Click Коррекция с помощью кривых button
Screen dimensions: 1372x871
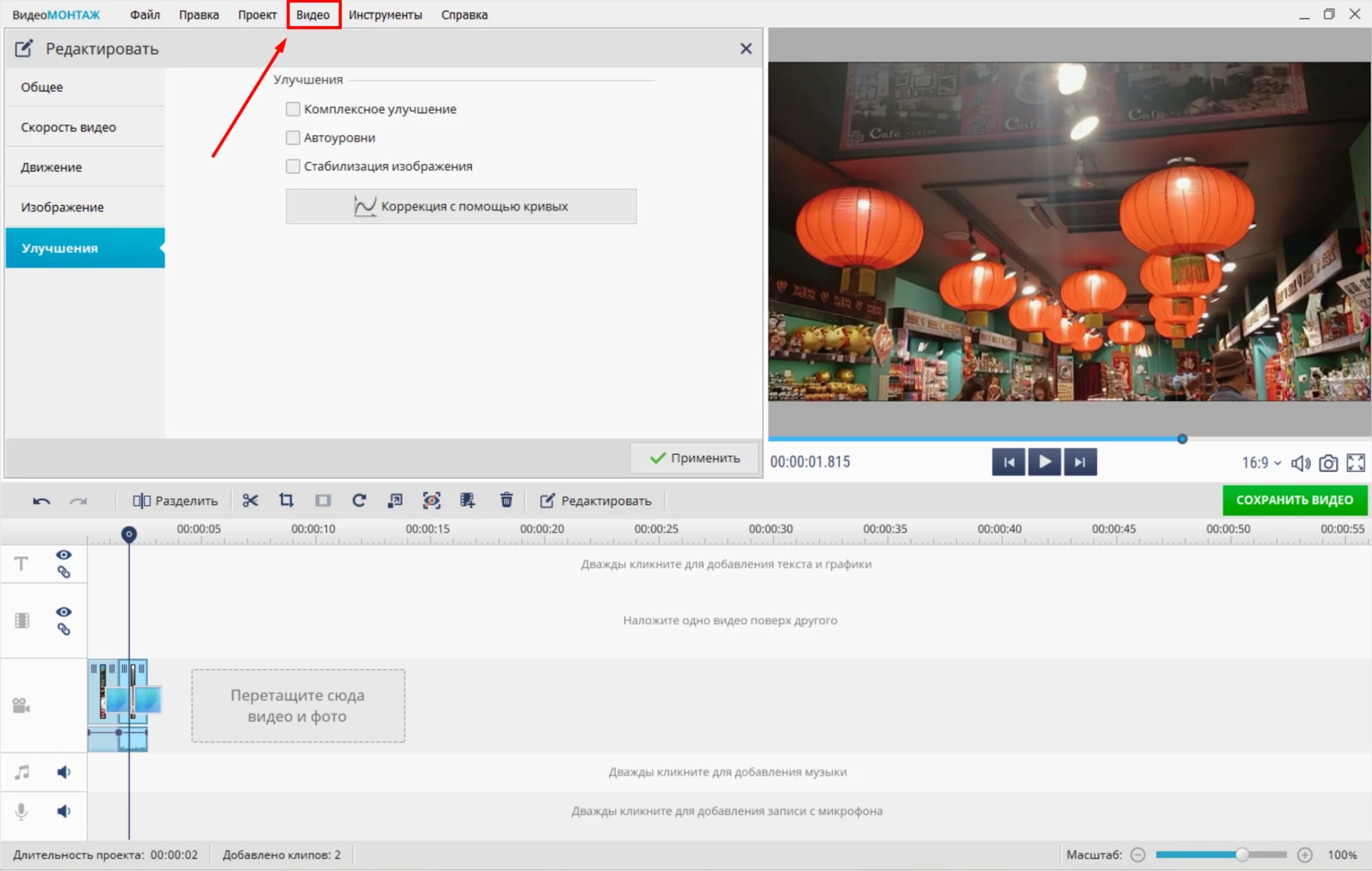click(461, 207)
